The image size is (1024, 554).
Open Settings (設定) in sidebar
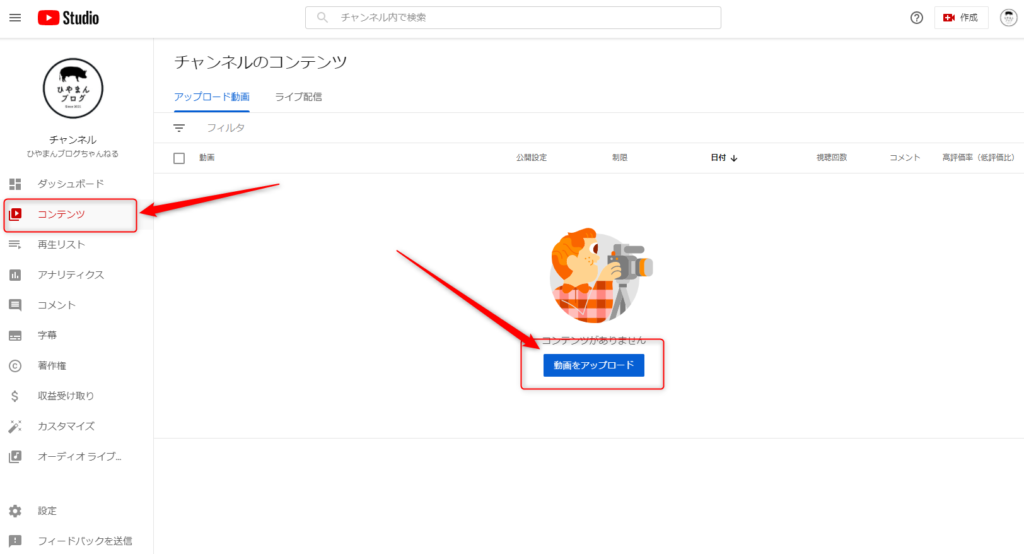47,511
